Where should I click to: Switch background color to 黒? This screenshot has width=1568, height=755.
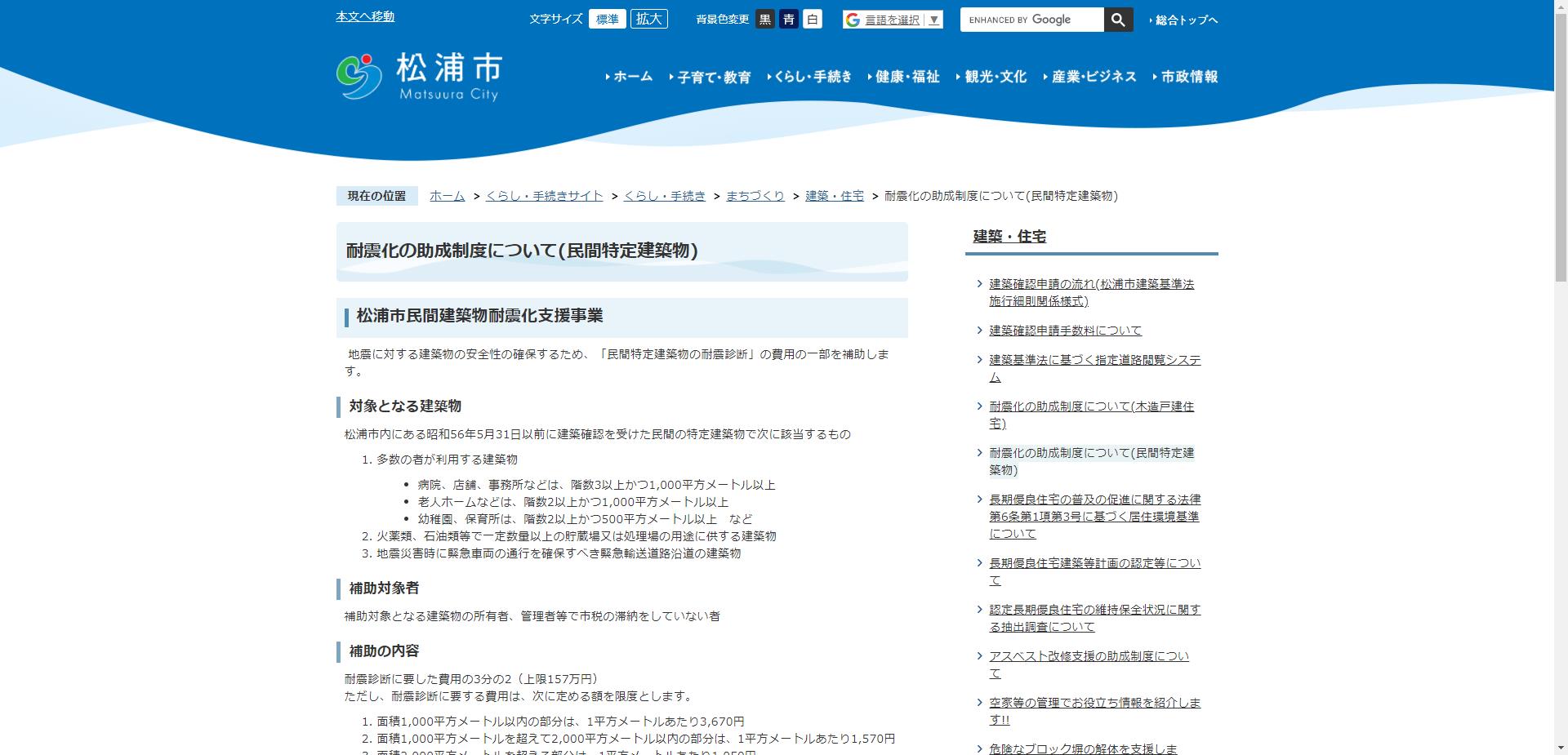(765, 19)
